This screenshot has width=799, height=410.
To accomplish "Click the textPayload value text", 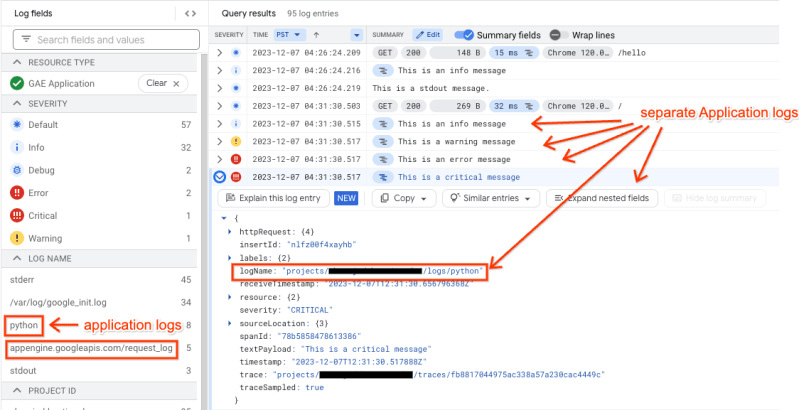I will [x=367, y=349].
